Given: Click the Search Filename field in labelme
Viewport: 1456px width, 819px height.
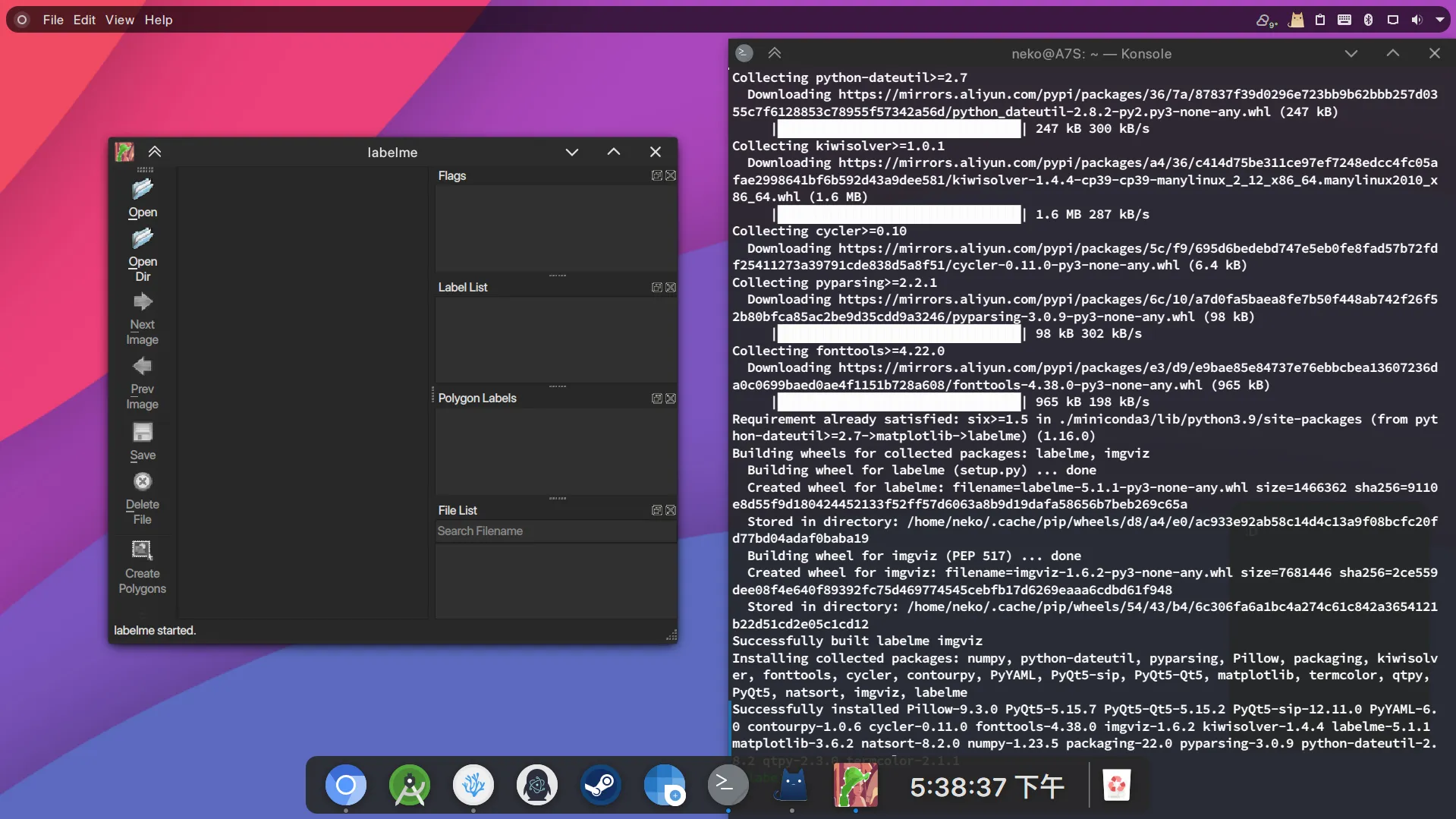Looking at the screenshot, I should tap(555, 531).
